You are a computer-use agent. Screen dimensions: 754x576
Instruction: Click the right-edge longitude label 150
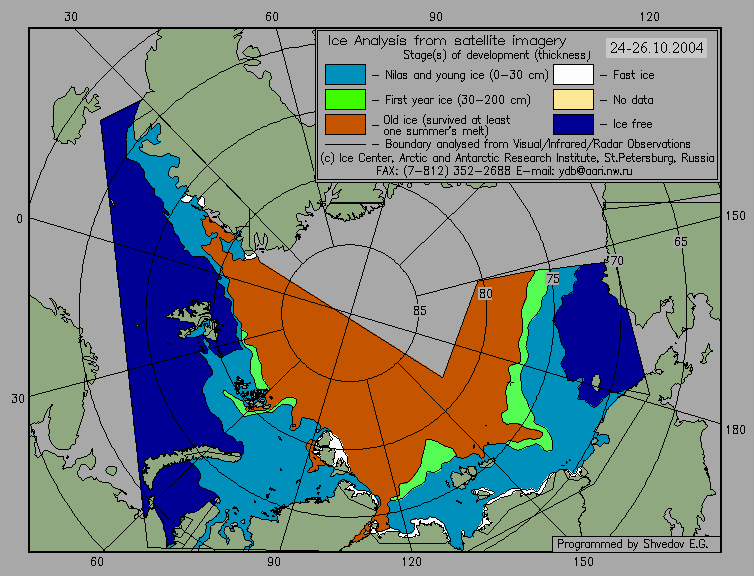tap(735, 216)
